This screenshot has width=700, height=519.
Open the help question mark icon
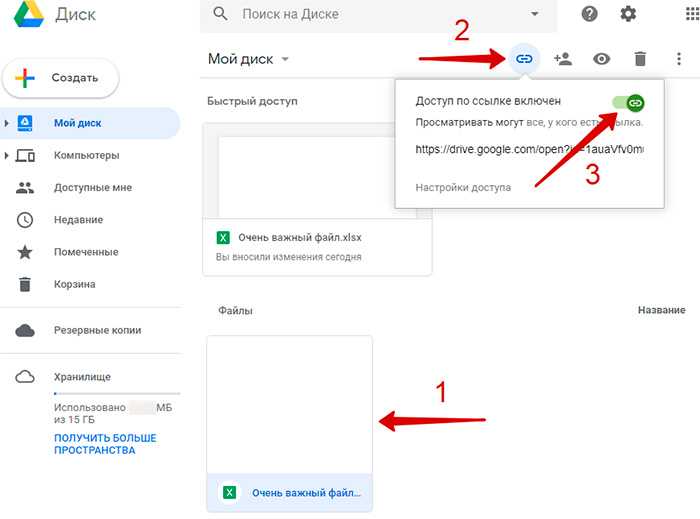coord(589,14)
